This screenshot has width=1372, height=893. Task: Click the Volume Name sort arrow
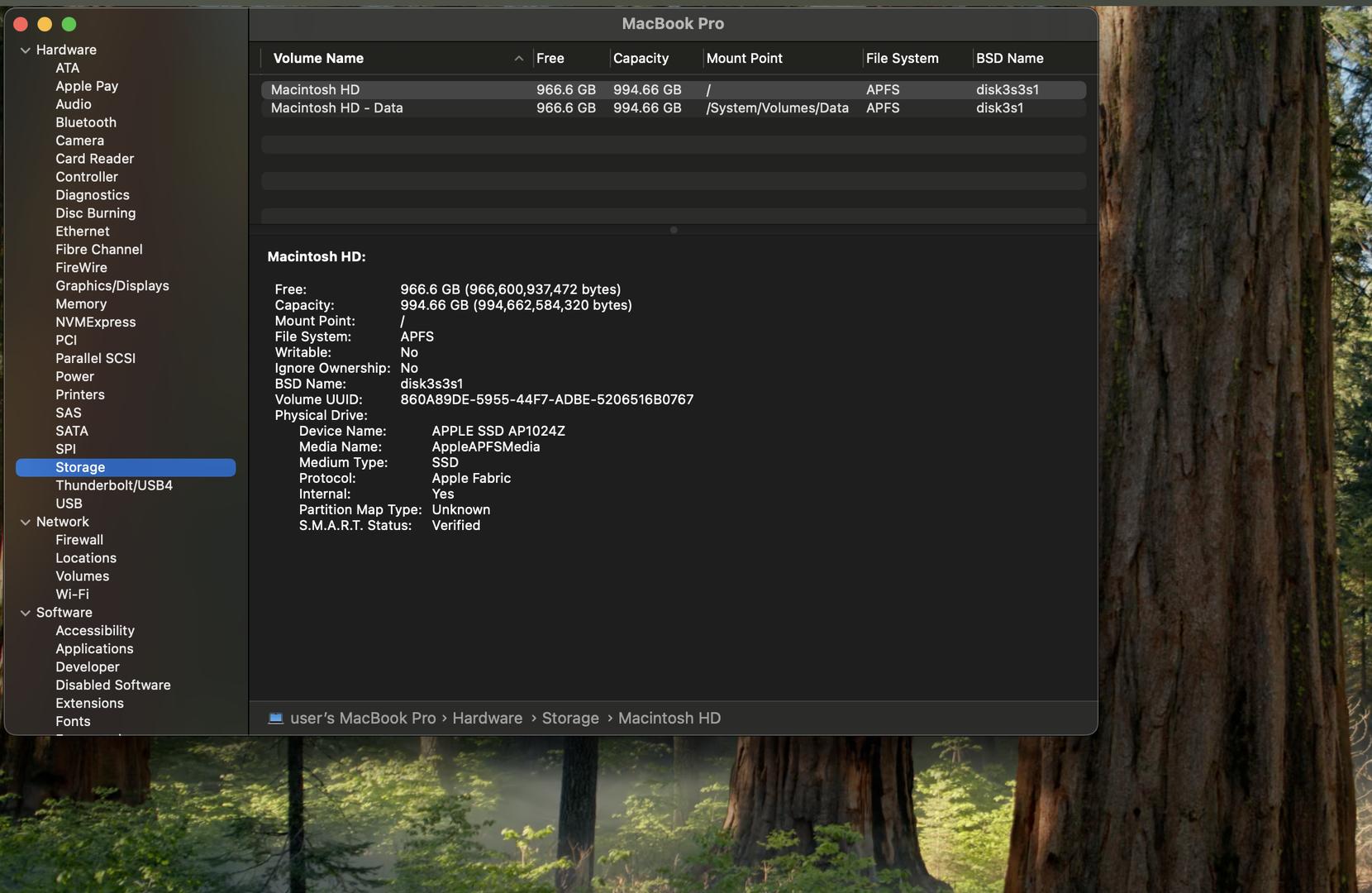[x=519, y=59]
